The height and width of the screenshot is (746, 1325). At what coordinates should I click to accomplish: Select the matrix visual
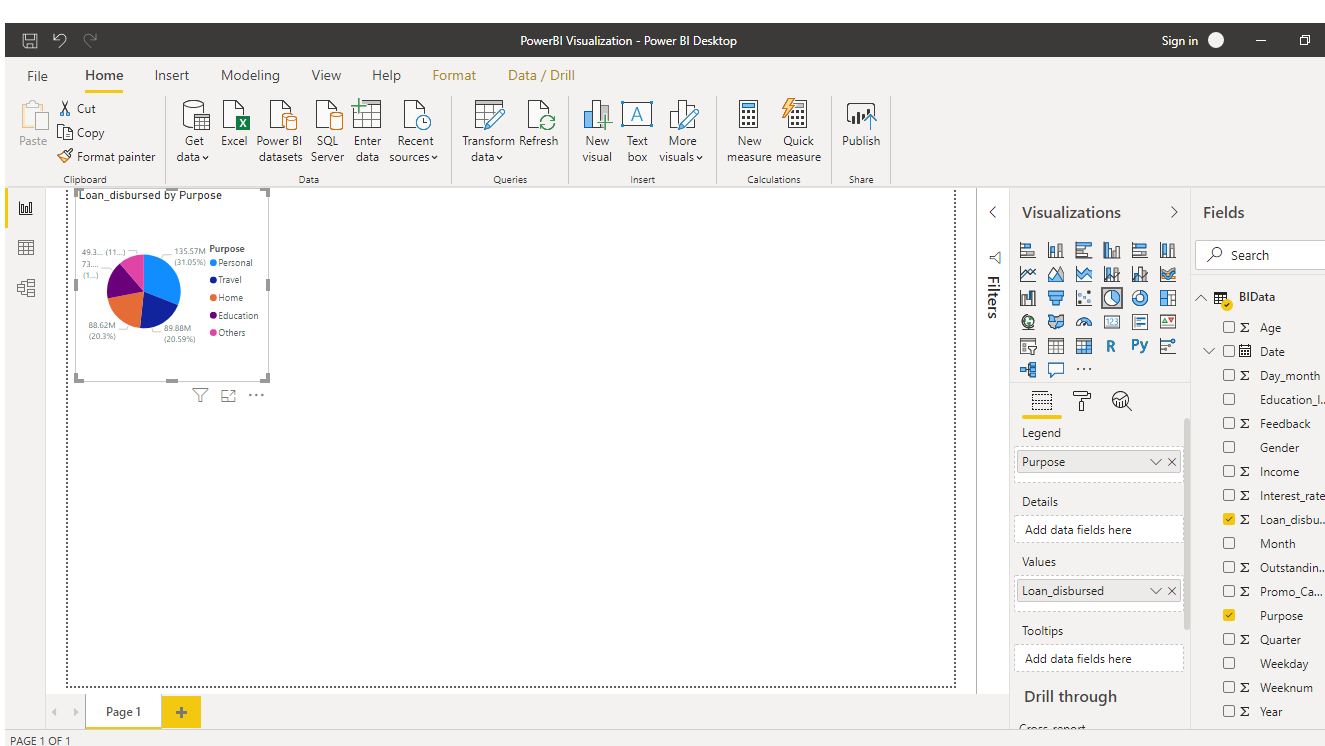click(1084, 346)
